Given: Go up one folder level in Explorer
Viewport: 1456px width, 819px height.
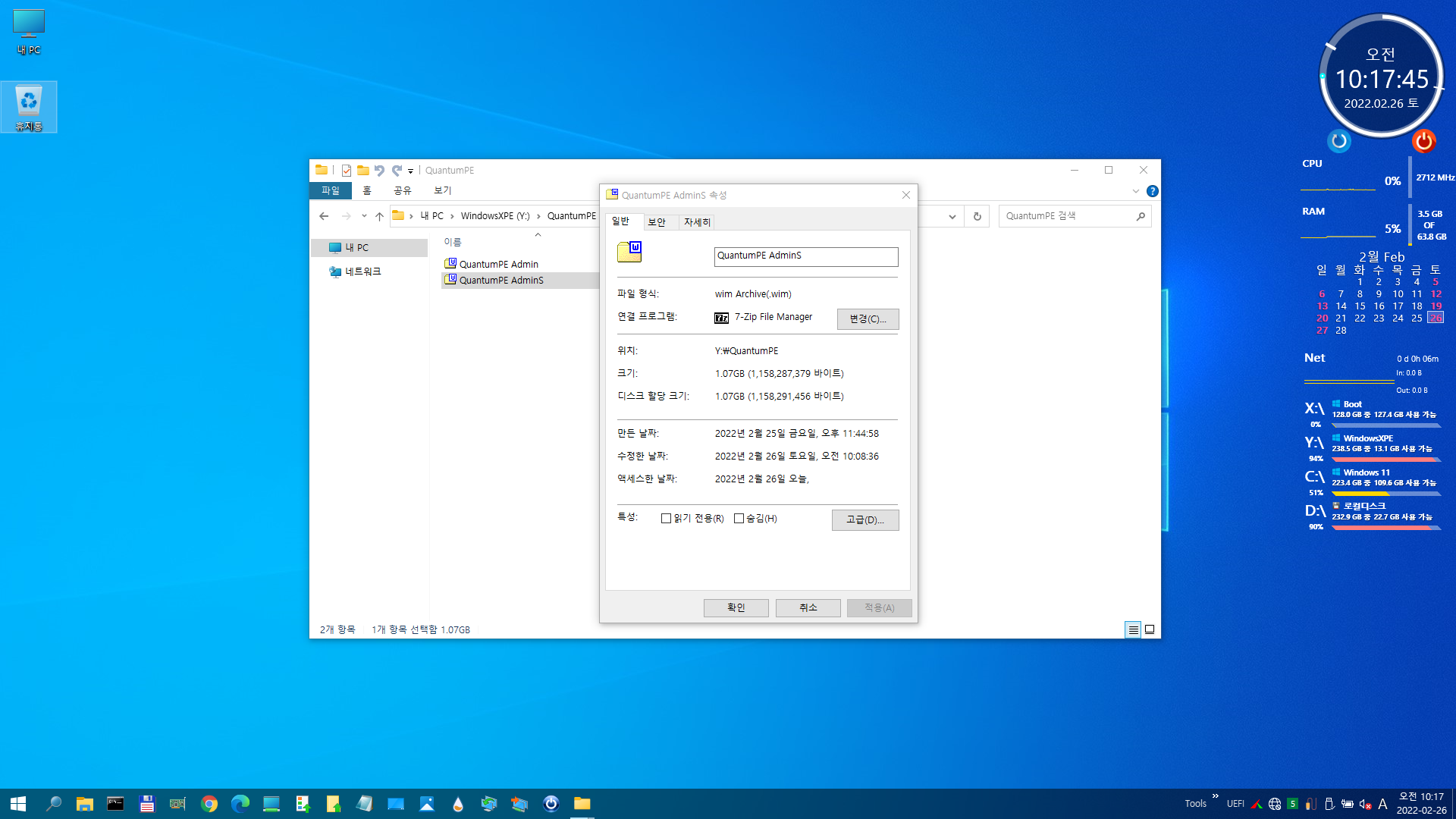Looking at the screenshot, I should (x=379, y=216).
